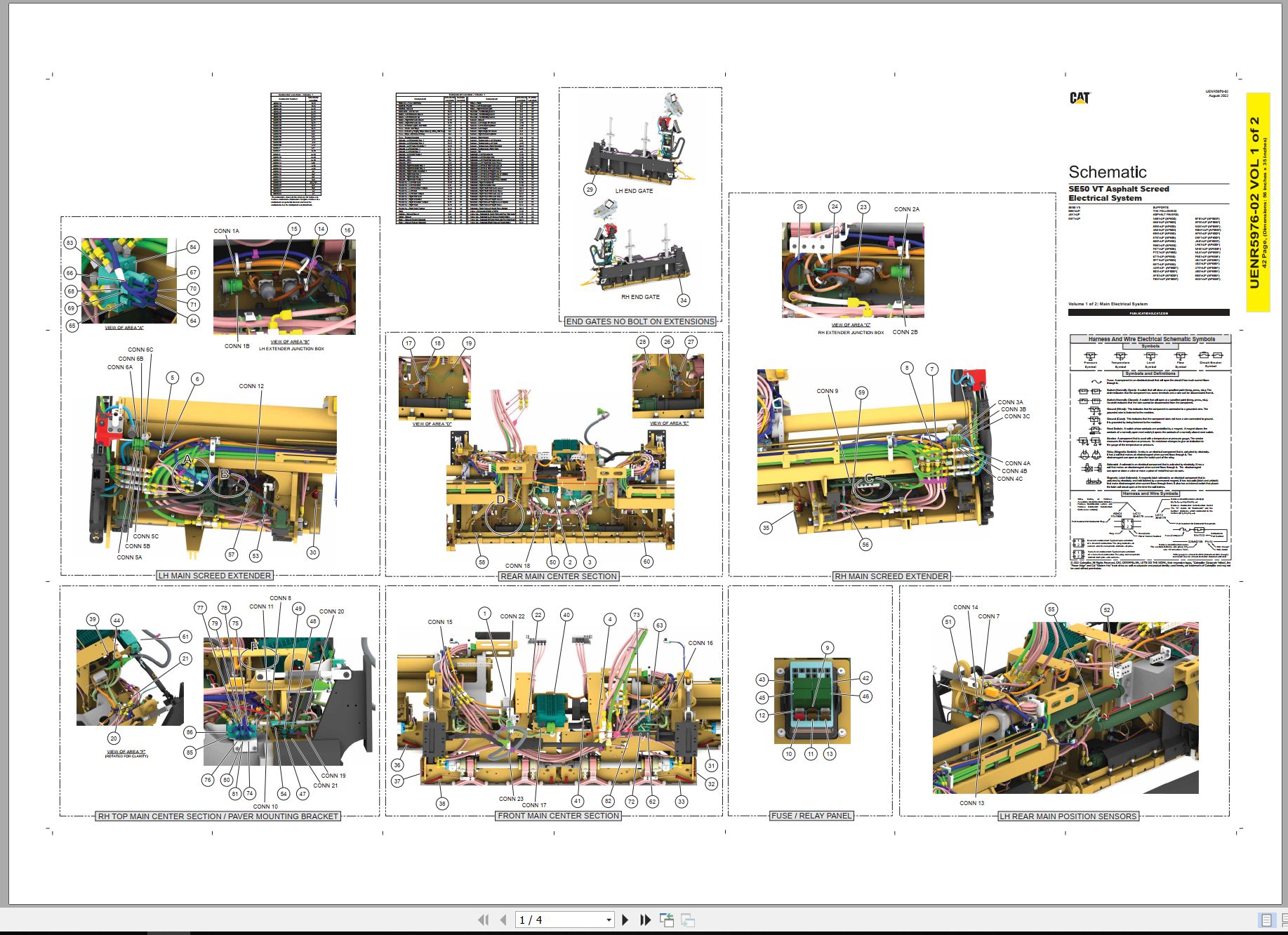
Task: Click the 'CONN 6C' label
Action: (x=140, y=350)
